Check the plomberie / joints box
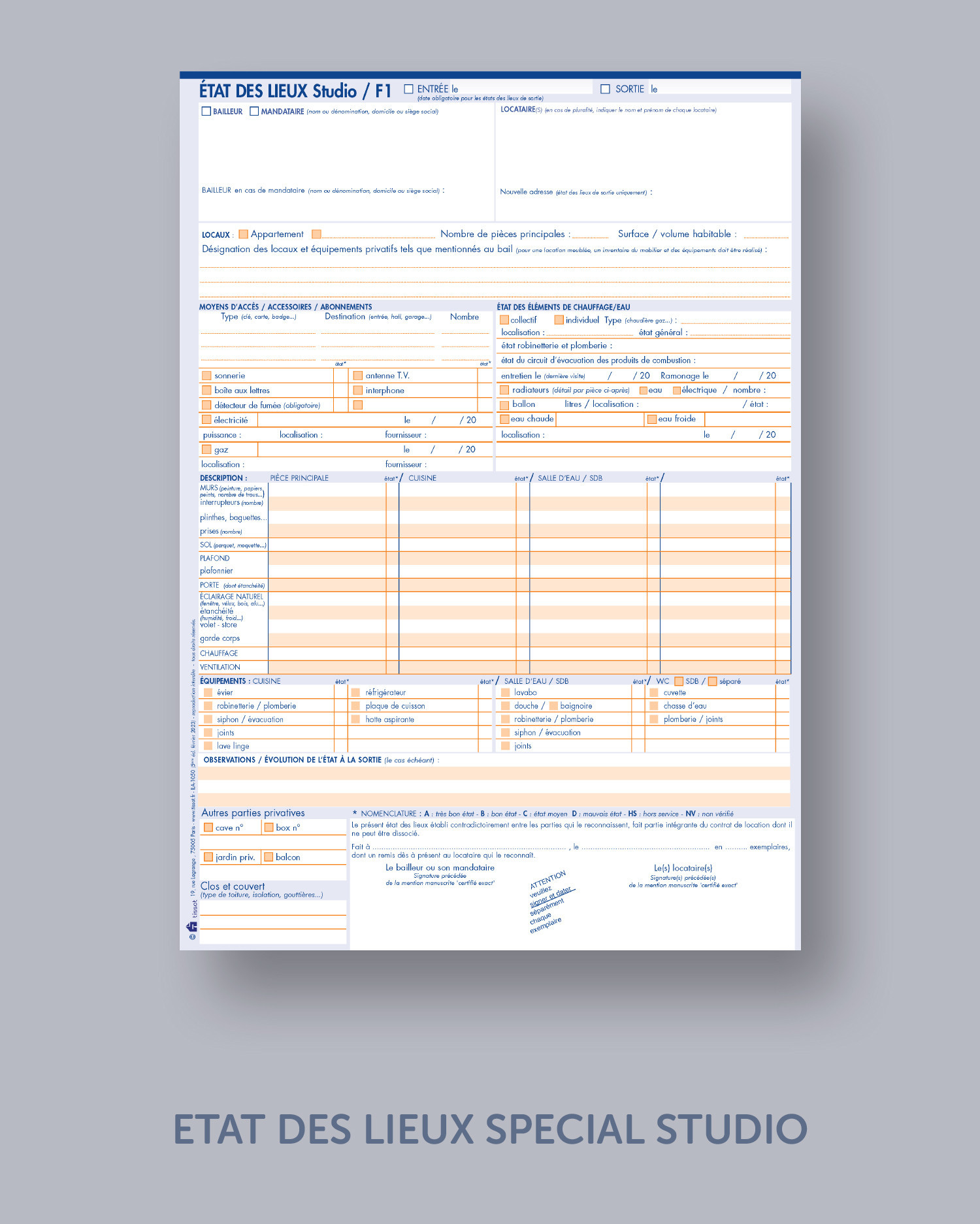Viewport: 980px width, 1224px height. pos(653,719)
